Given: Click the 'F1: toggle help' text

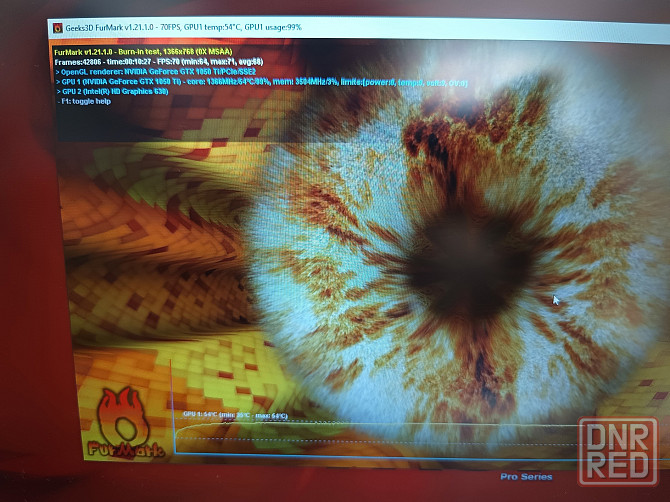Looking at the screenshot, I should tap(84, 102).
